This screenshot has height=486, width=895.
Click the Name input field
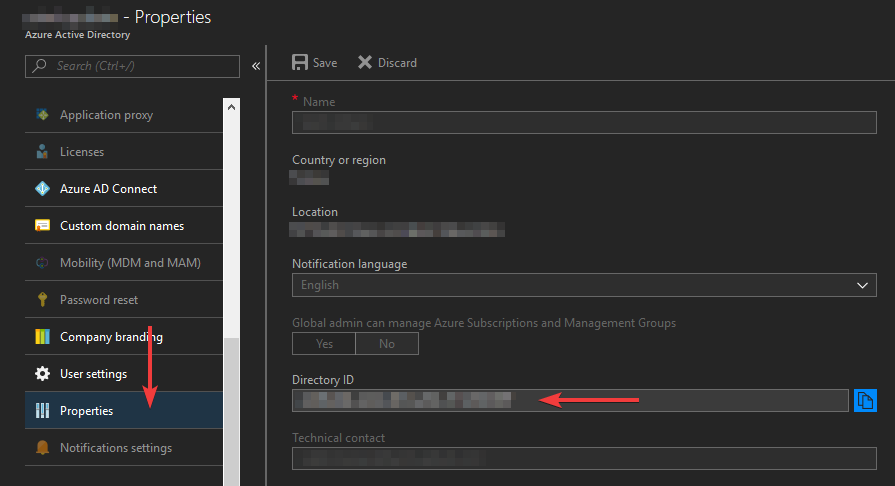584,122
